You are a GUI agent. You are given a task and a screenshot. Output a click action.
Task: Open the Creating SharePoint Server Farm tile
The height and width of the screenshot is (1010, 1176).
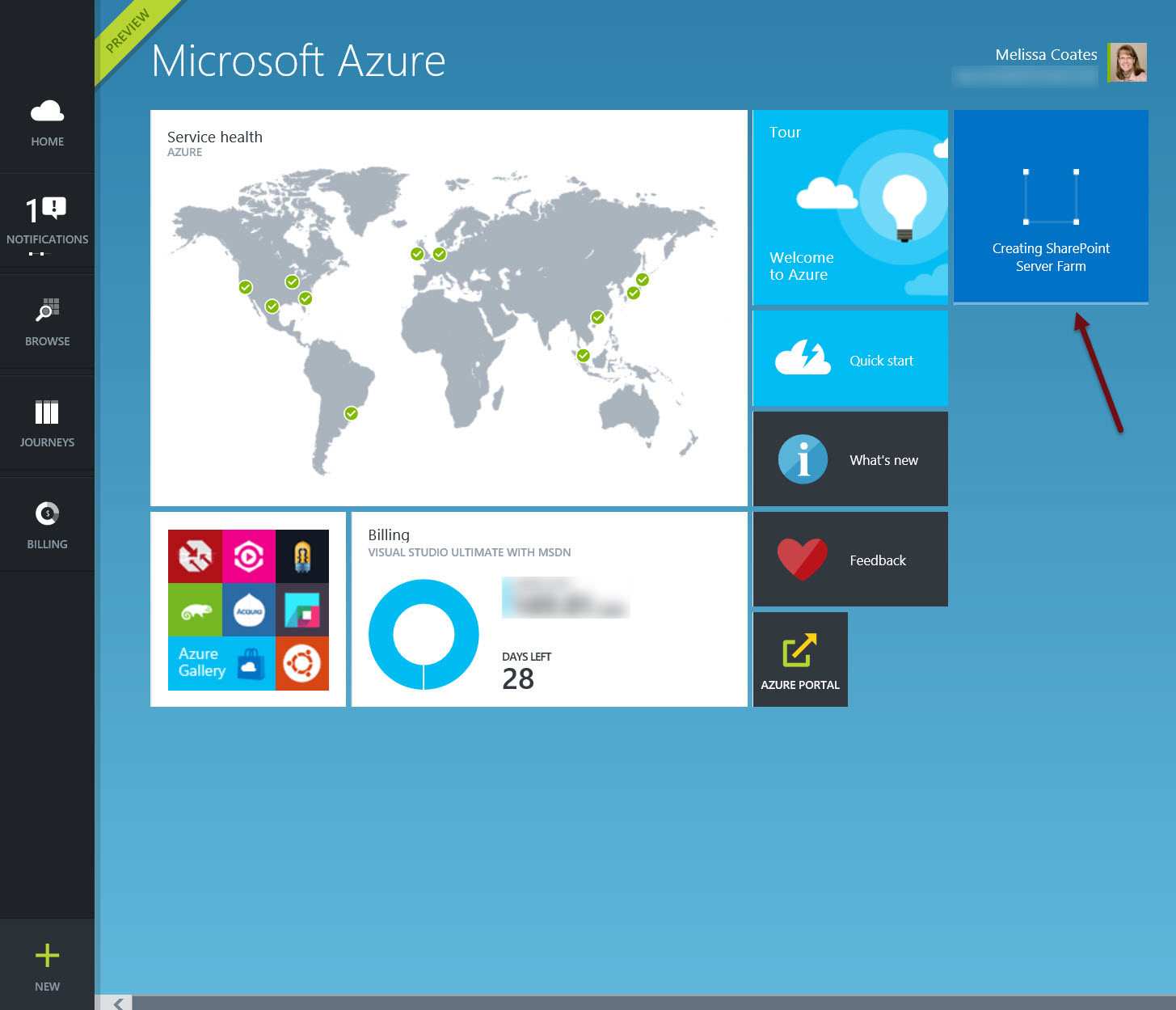(x=1051, y=207)
